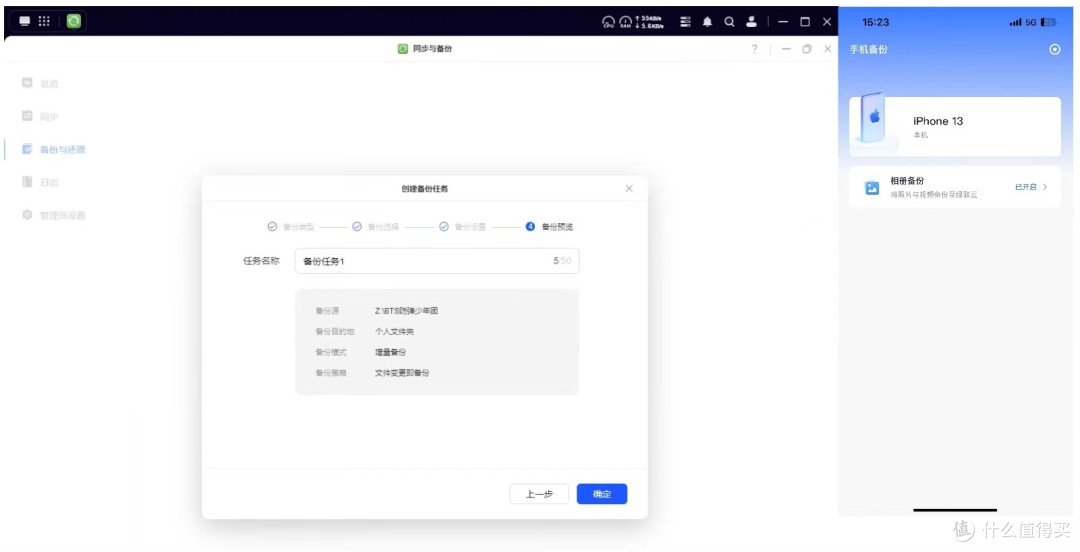This screenshot has height=552, width=1080.
Task: Close the 创建备份任务 dialog
Action: 629,188
